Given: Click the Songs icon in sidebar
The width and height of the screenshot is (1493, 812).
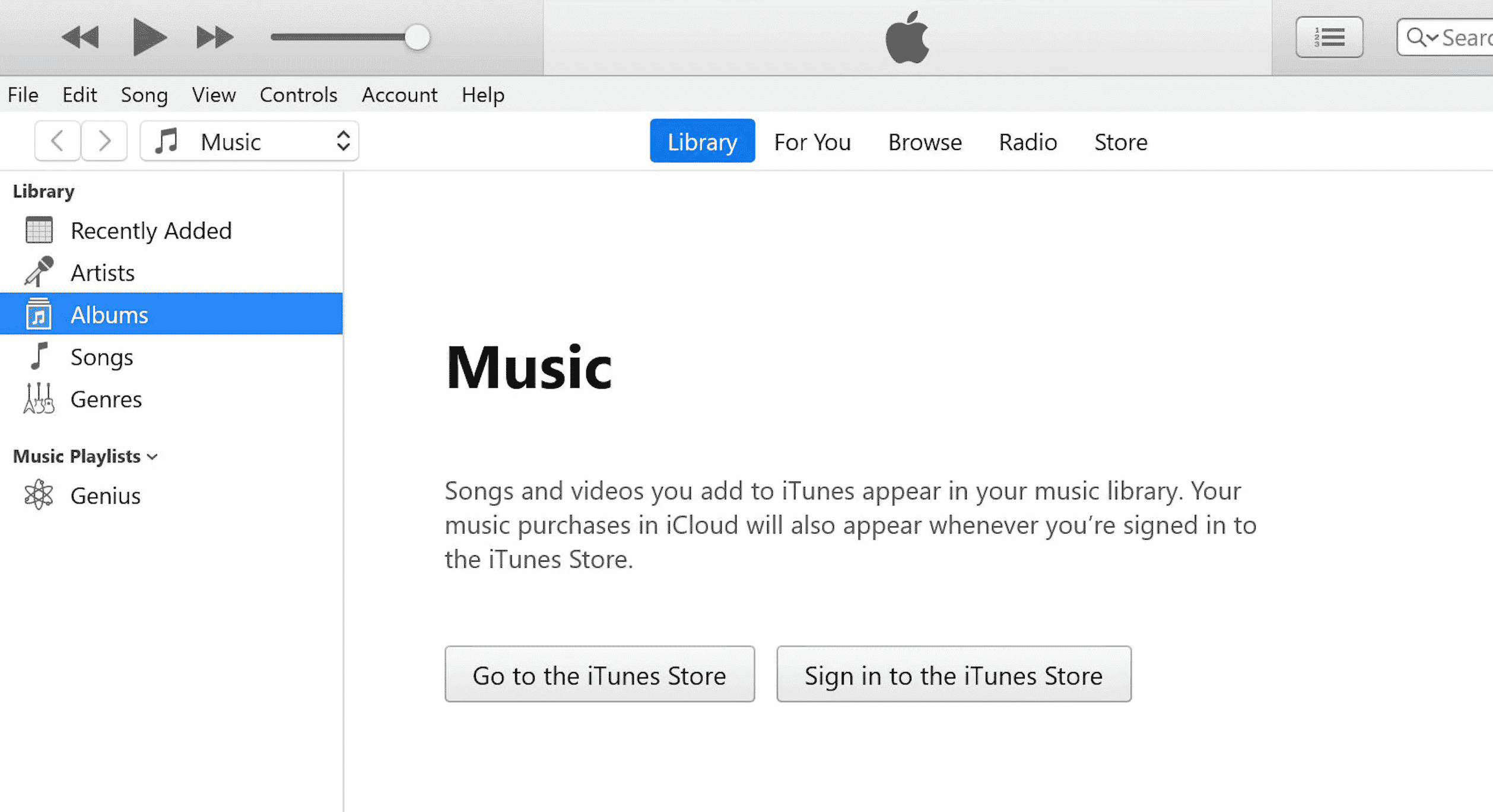Looking at the screenshot, I should (x=39, y=355).
